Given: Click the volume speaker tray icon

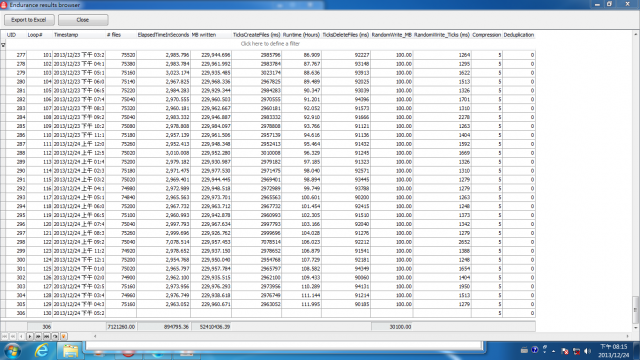Looking at the screenshot, I should 587,351.
